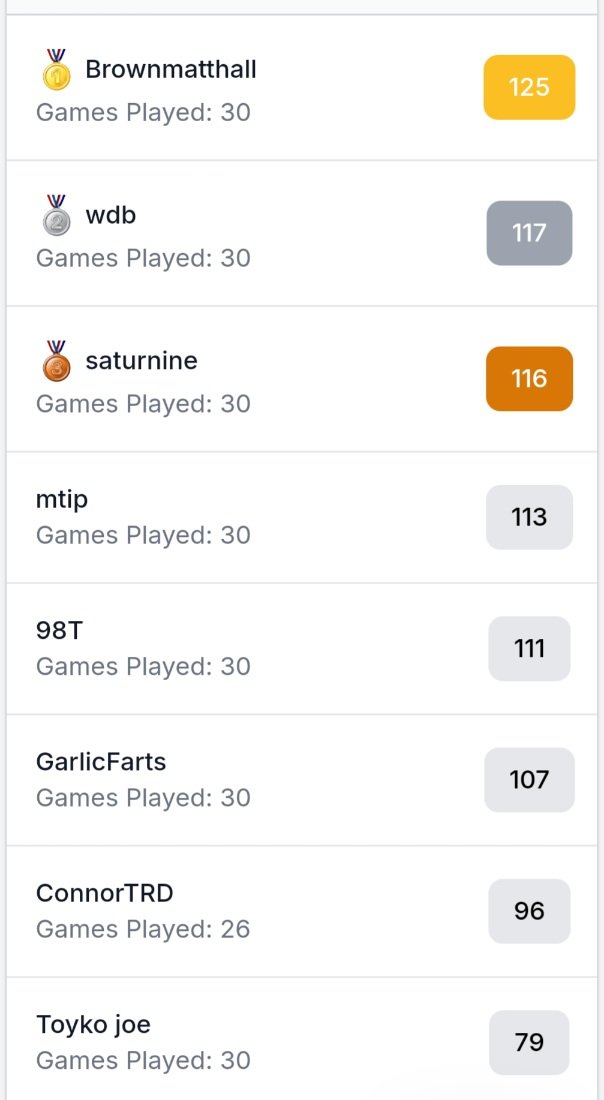Select the orange 116 score badge
604x1100 pixels.
coord(529,379)
